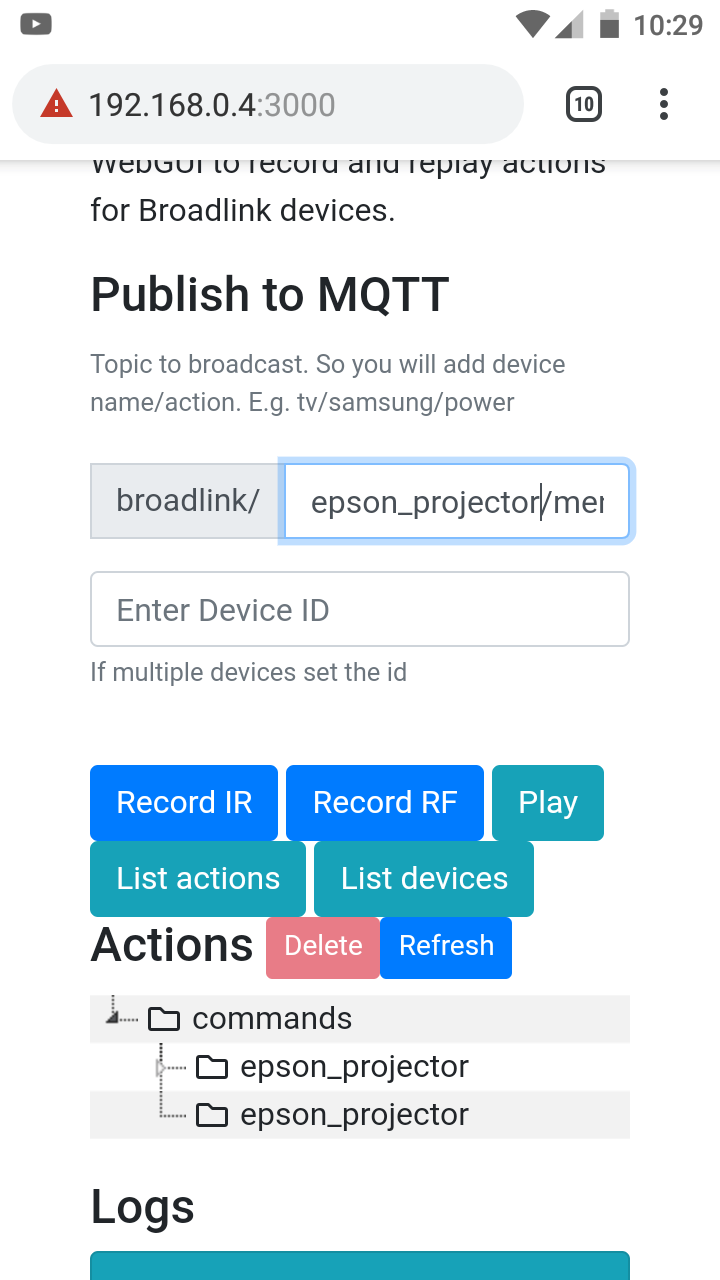
Task: Select the second epson_projector tree item
Action: coord(355,1115)
